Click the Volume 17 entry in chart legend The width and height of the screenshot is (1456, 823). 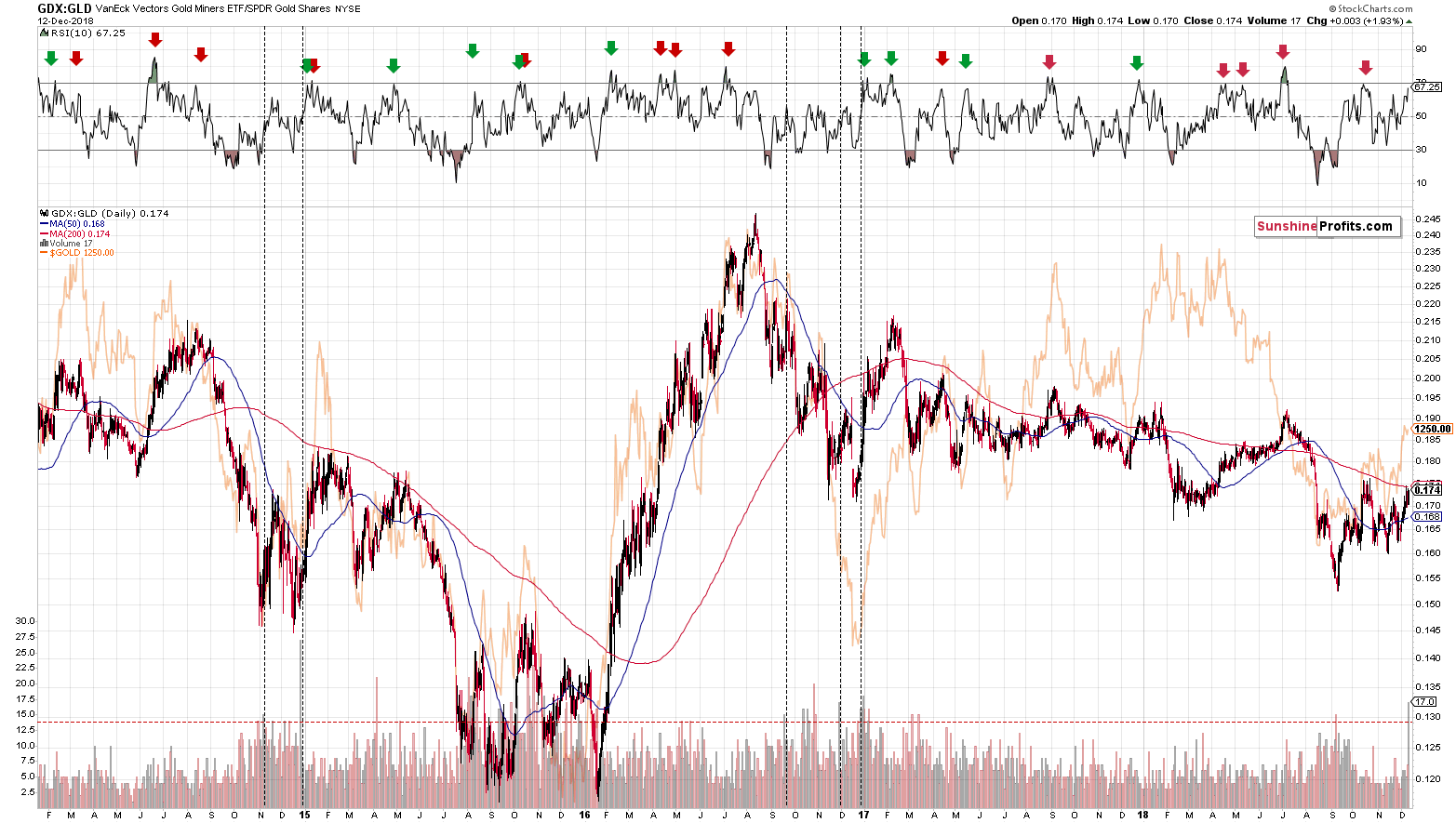[x=72, y=244]
